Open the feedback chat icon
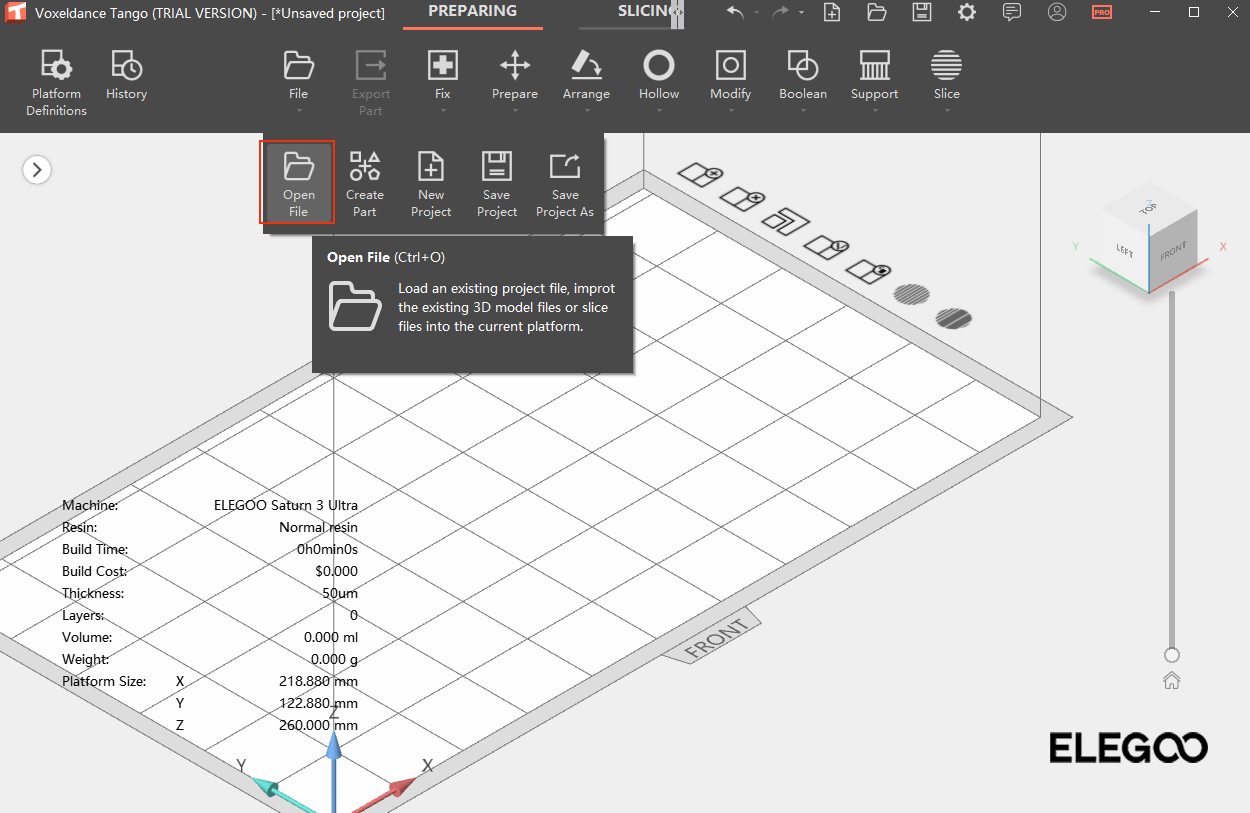 (x=1012, y=12)
